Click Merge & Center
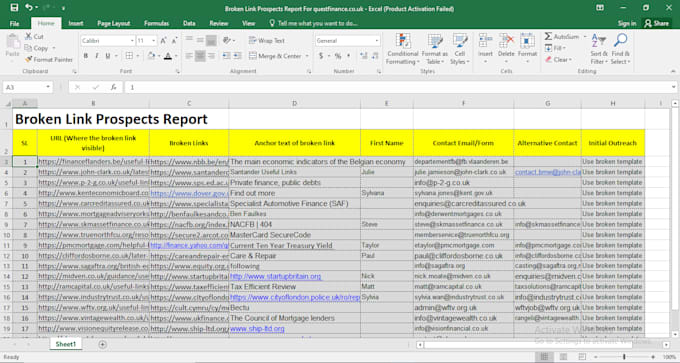 pyautogui.click(x=275, y=56)
